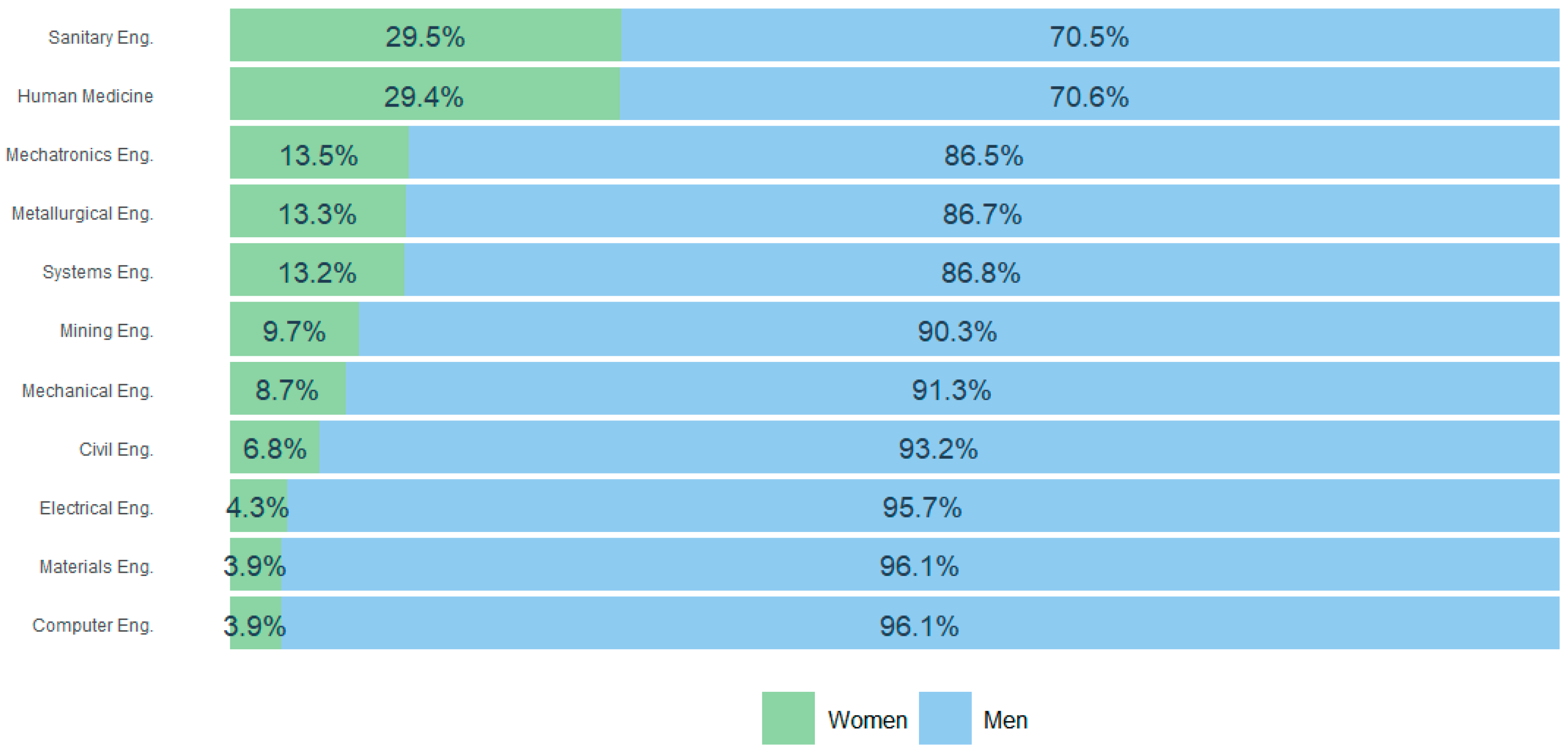
Task: Click the 96.1% men bar for Computer Eng.
Action: [919, 623]
